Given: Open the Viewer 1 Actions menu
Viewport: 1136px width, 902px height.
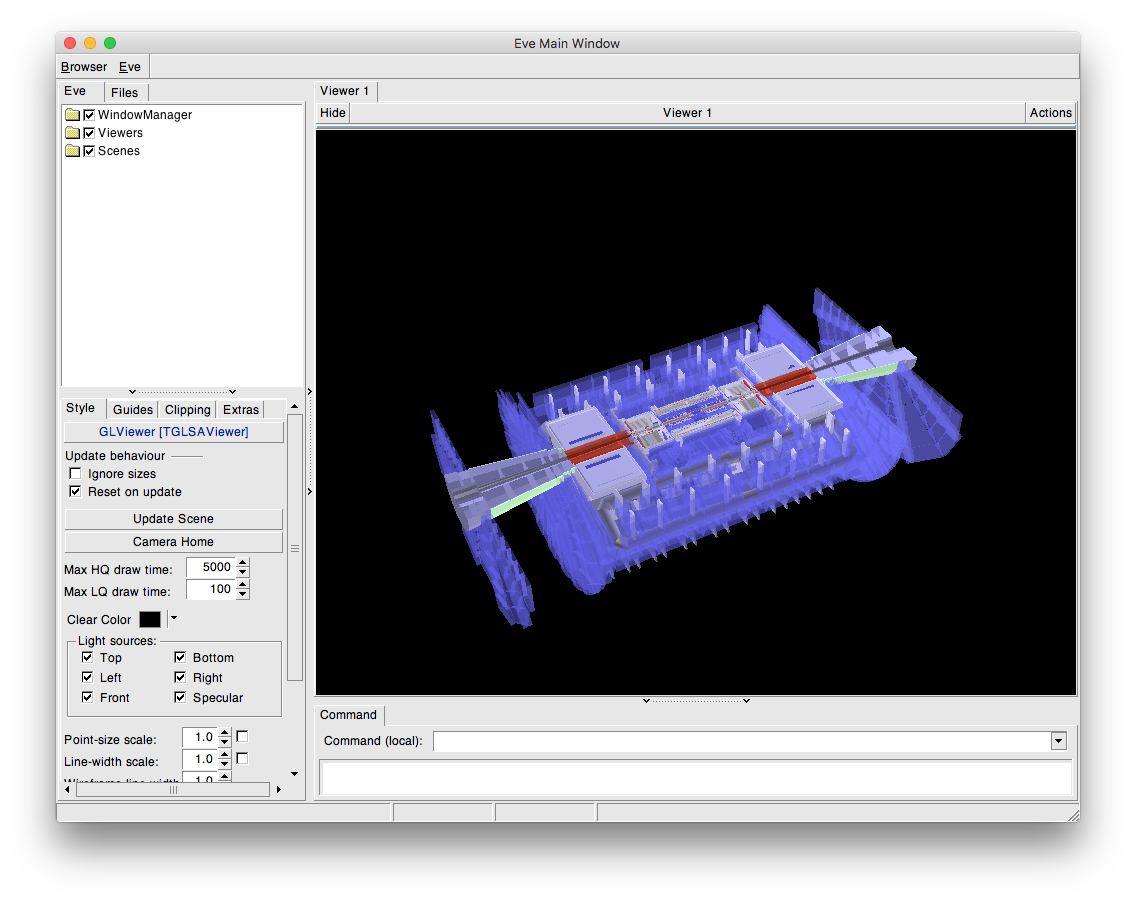Looking at the screenshot, I should (x=1050, y=113).
